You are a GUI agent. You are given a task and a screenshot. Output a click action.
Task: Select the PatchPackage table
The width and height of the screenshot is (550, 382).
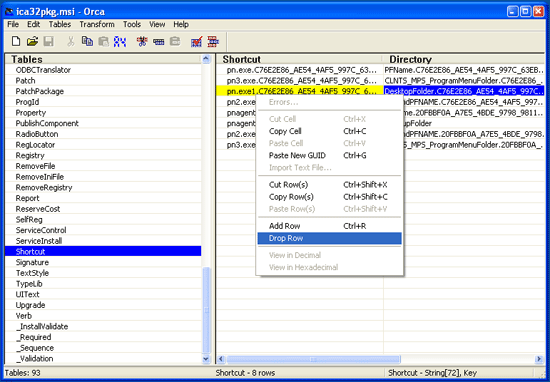pos(103,91)
